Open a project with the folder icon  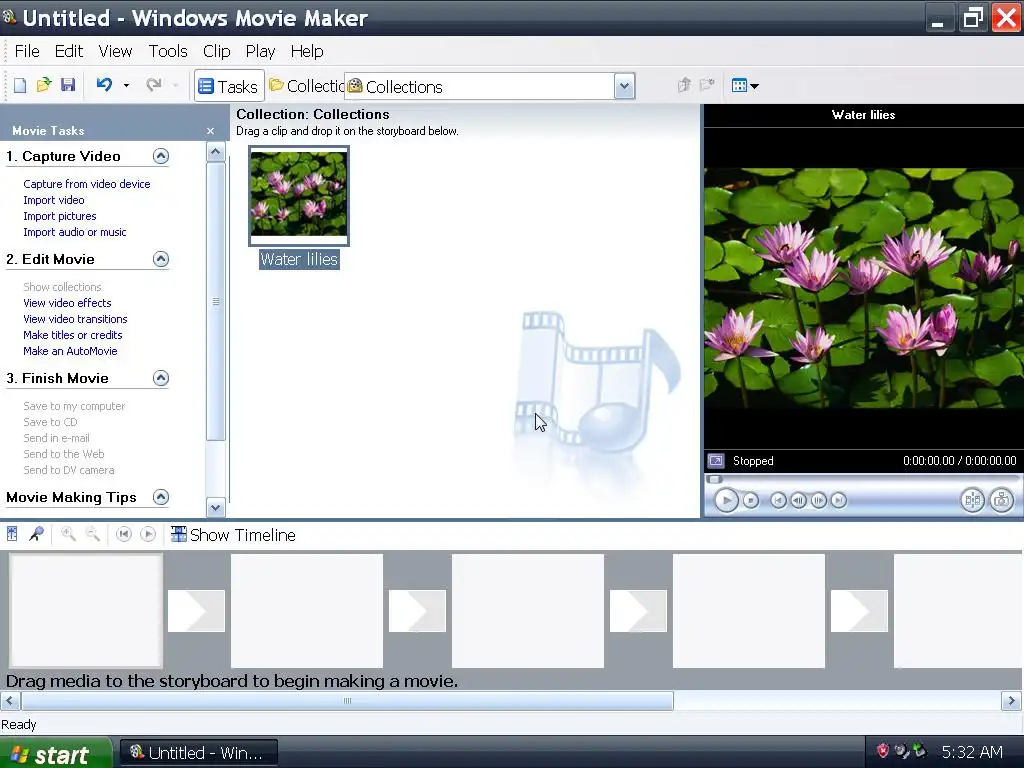44,86
